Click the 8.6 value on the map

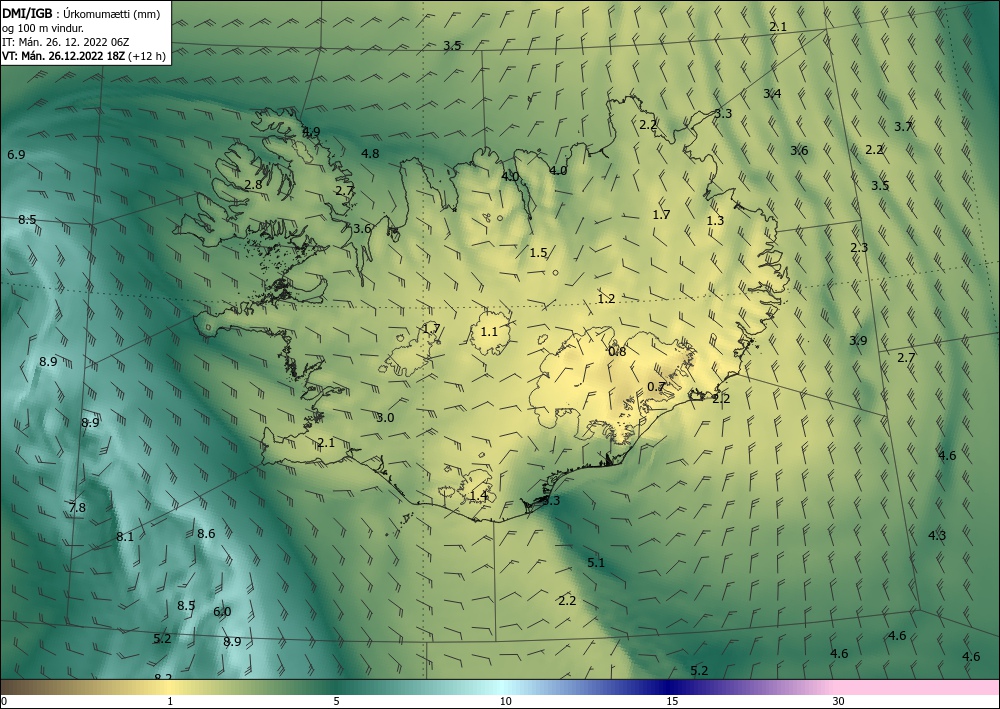coord(206,534)
